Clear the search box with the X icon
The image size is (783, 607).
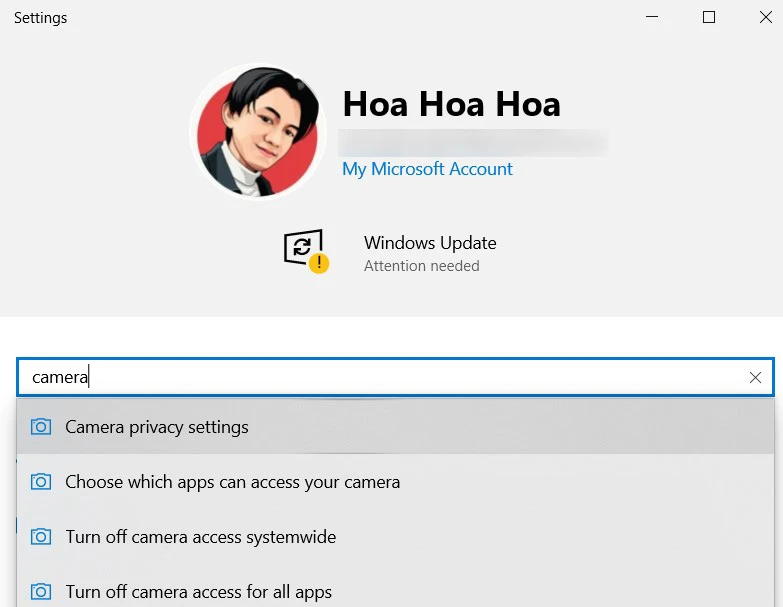click(755, 377)
